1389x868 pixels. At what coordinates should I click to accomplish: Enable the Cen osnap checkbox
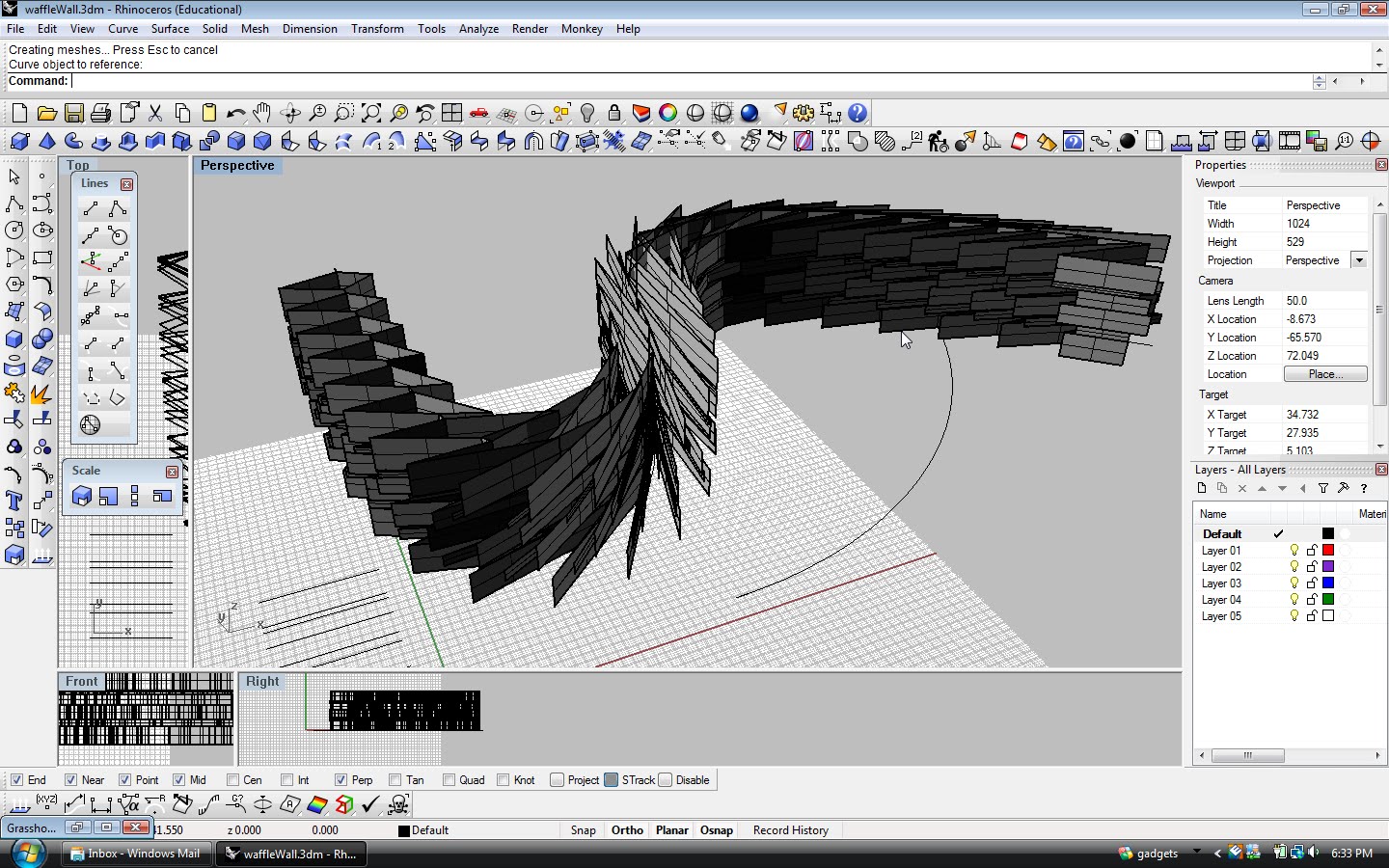(x=232, y=780)
